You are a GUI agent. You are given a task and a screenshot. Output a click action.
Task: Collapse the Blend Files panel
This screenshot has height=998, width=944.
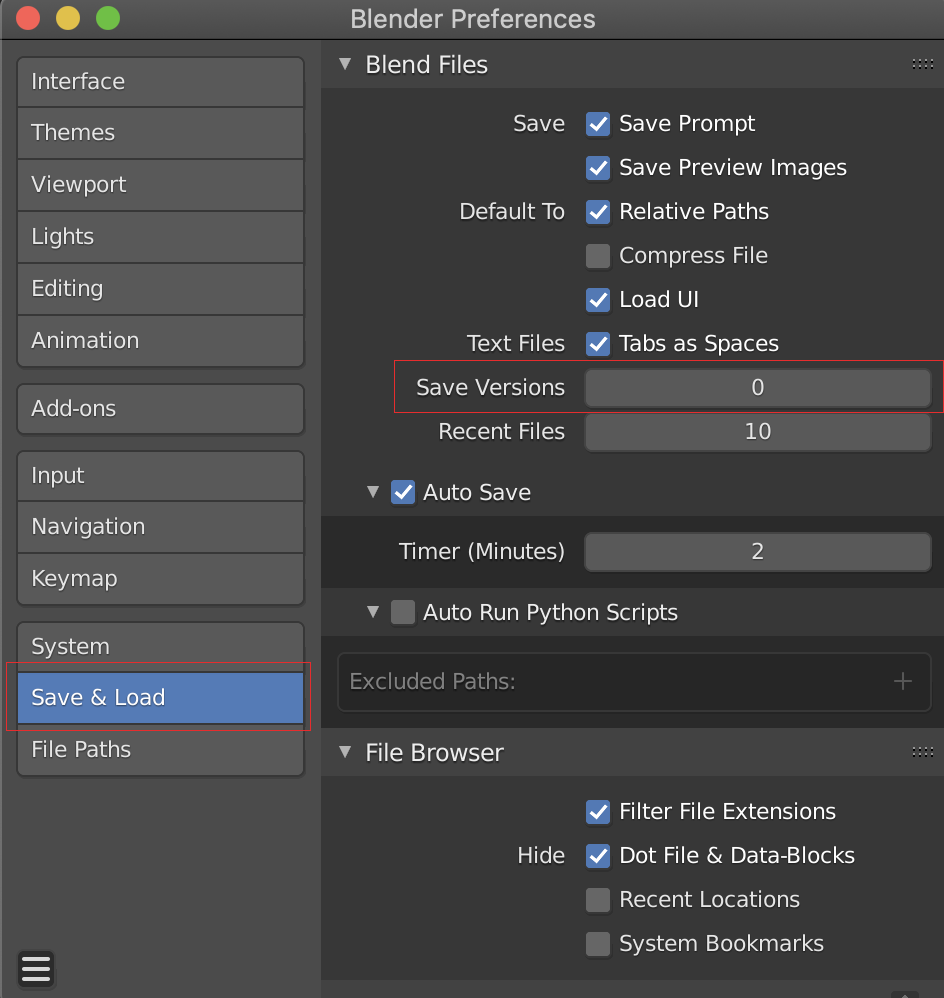pos(345,64)
